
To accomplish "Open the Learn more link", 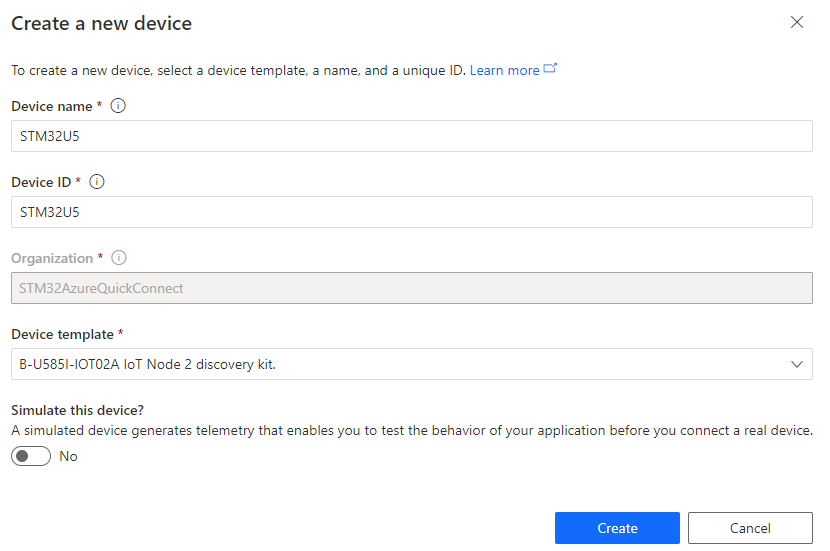I will pos(504,70).
